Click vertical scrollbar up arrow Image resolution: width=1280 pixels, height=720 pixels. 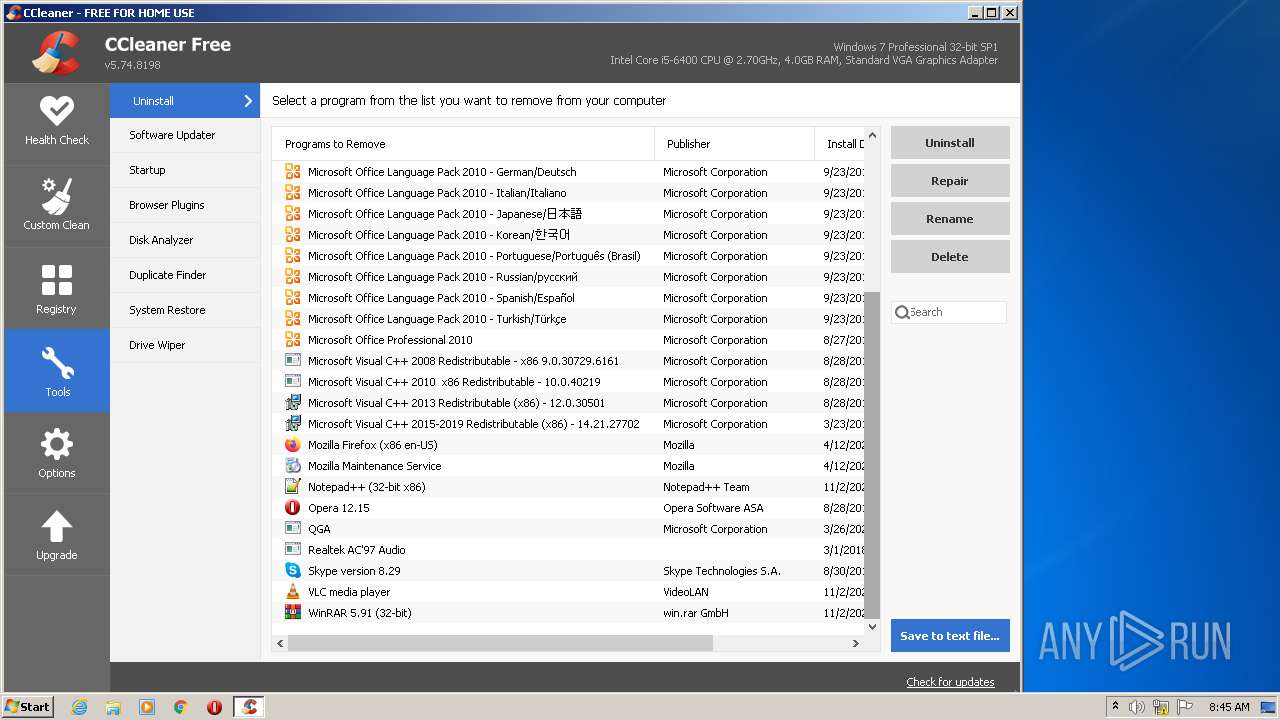coord(872,135)
